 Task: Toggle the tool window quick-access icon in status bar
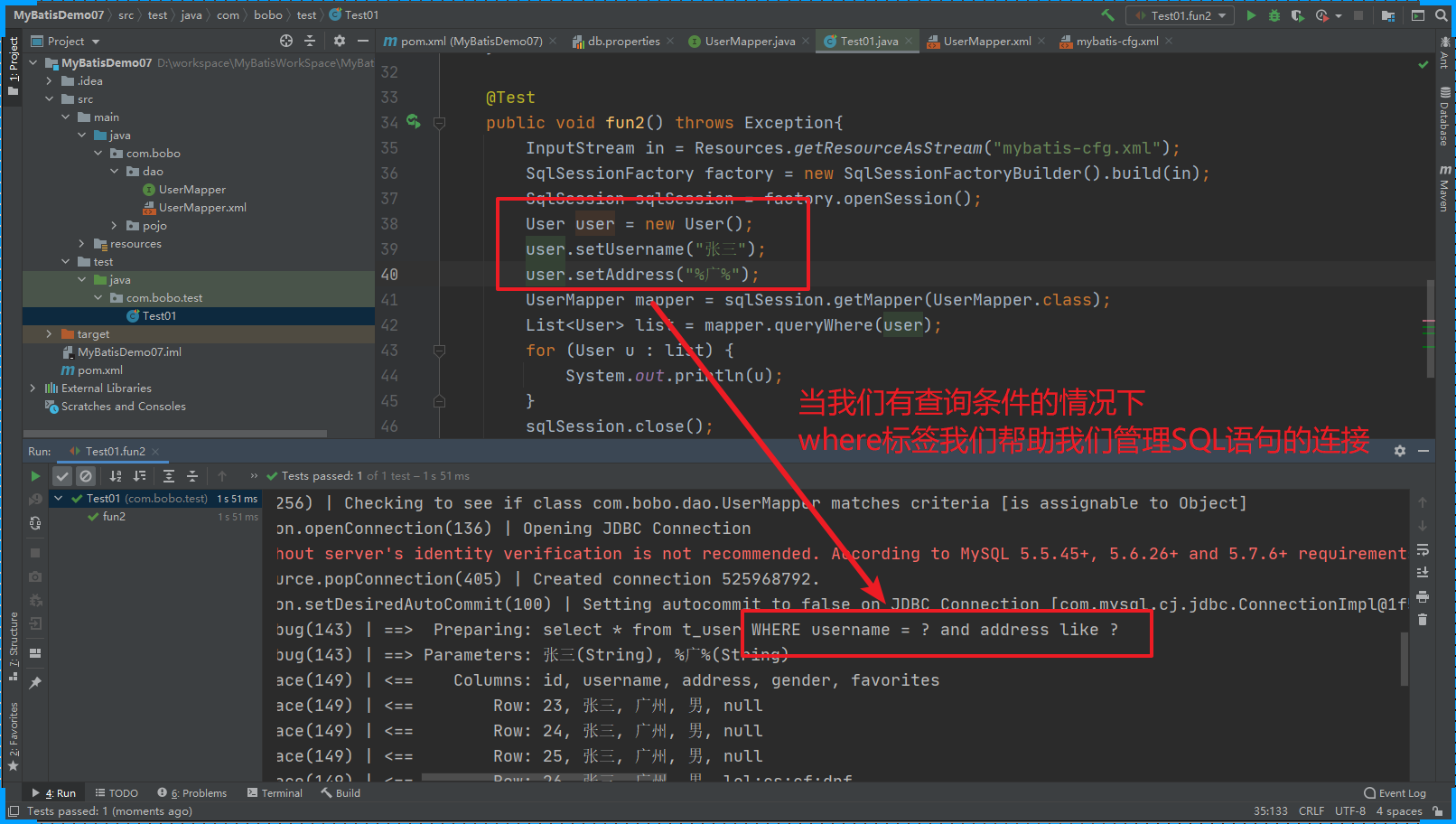coord(13,811)
